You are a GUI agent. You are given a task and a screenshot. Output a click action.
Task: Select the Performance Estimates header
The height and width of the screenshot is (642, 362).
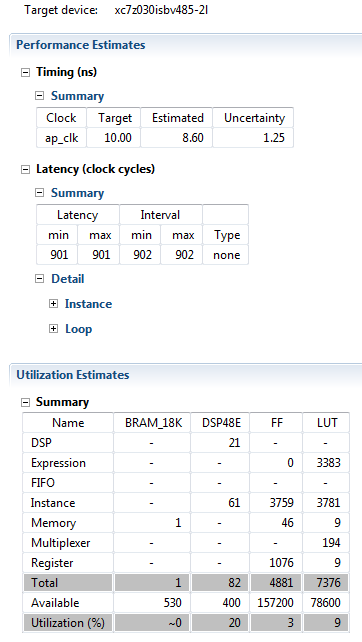click(x=81, y=45)
